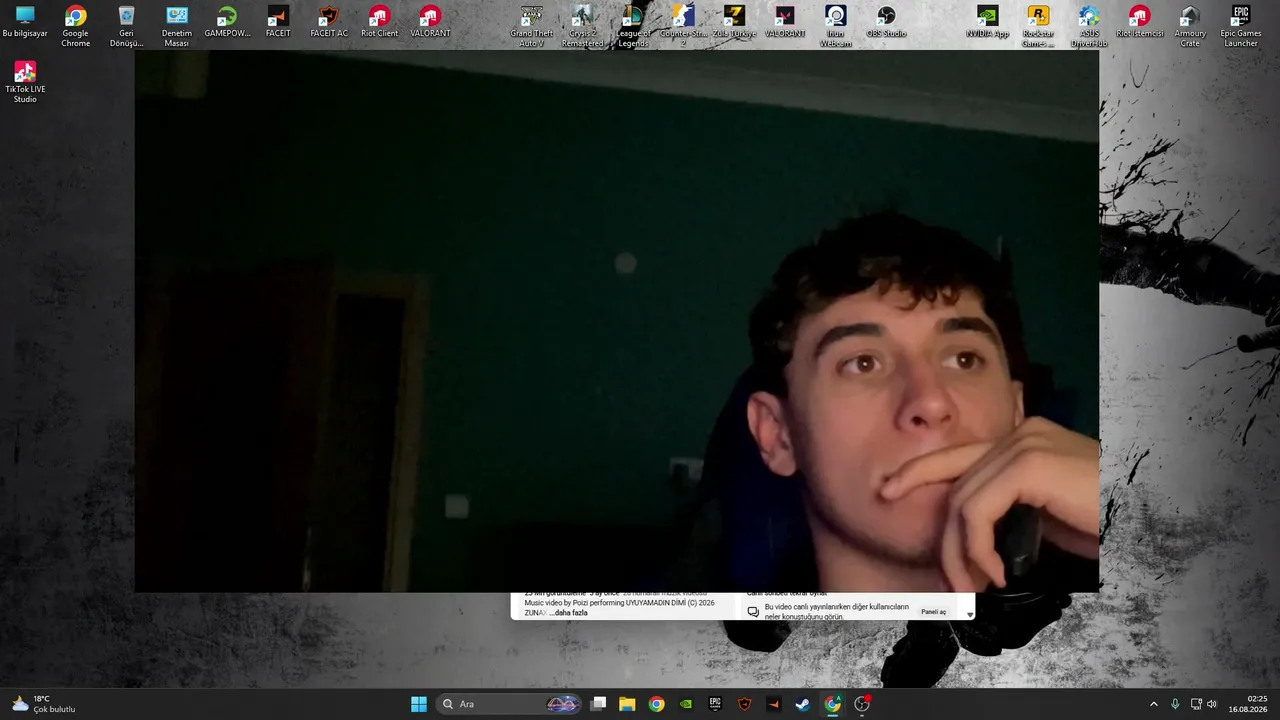Open Epic Games Launcher from the taskbar
The height and width of the screenshot is (720, 1280).
(715, 704)
